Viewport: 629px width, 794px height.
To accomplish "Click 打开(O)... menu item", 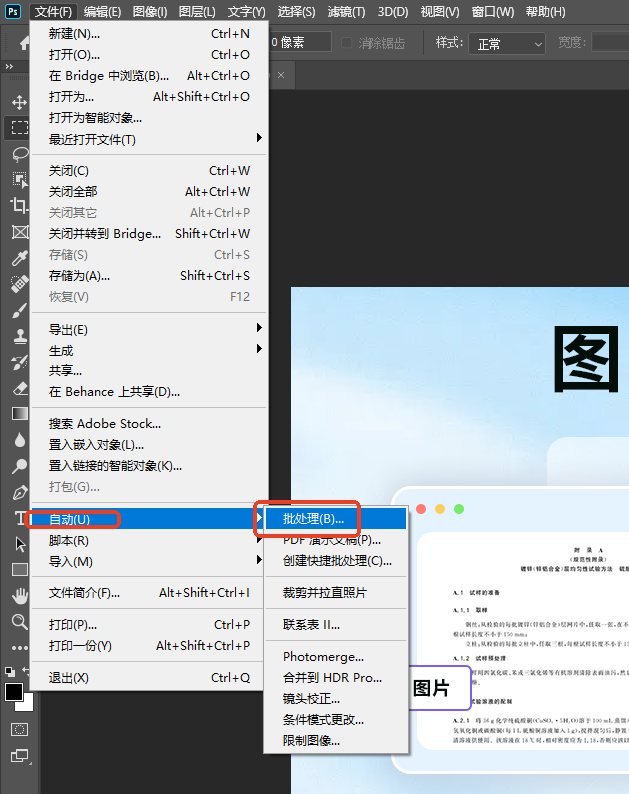I will (149, 54).
